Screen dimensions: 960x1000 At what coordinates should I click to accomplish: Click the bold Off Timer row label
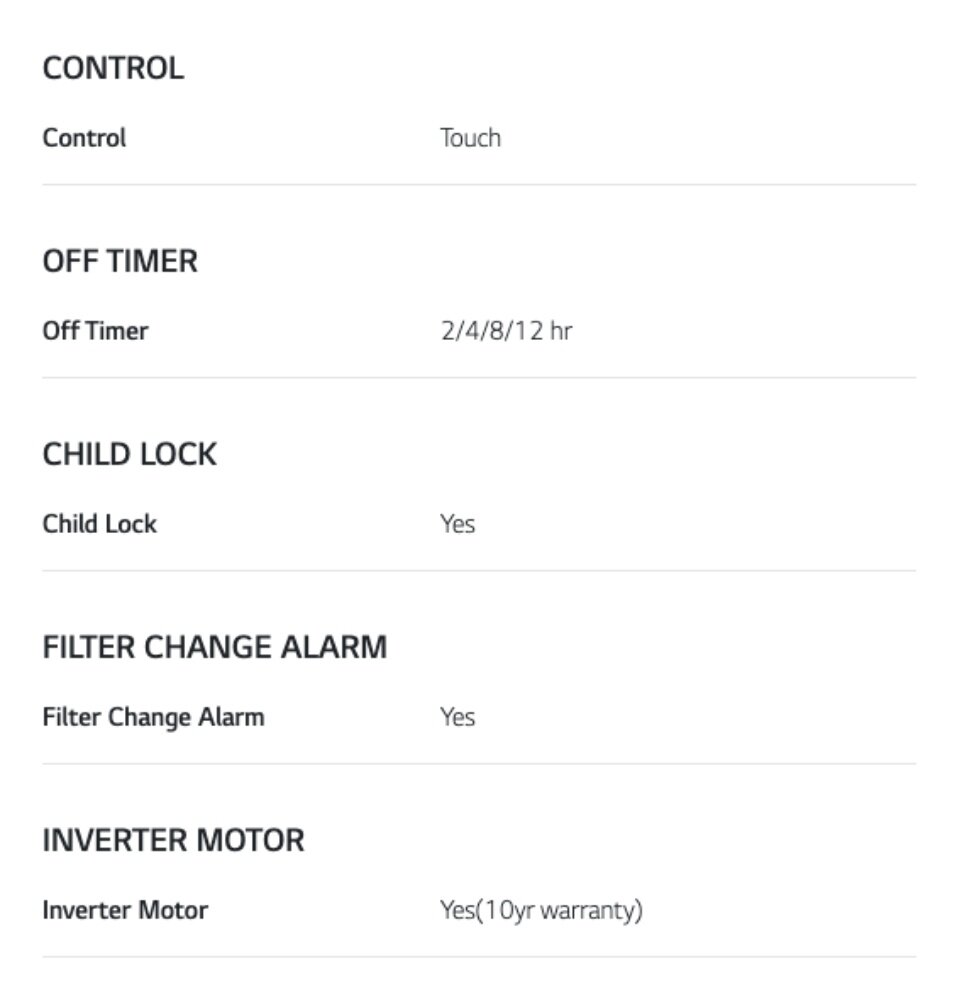95,331
